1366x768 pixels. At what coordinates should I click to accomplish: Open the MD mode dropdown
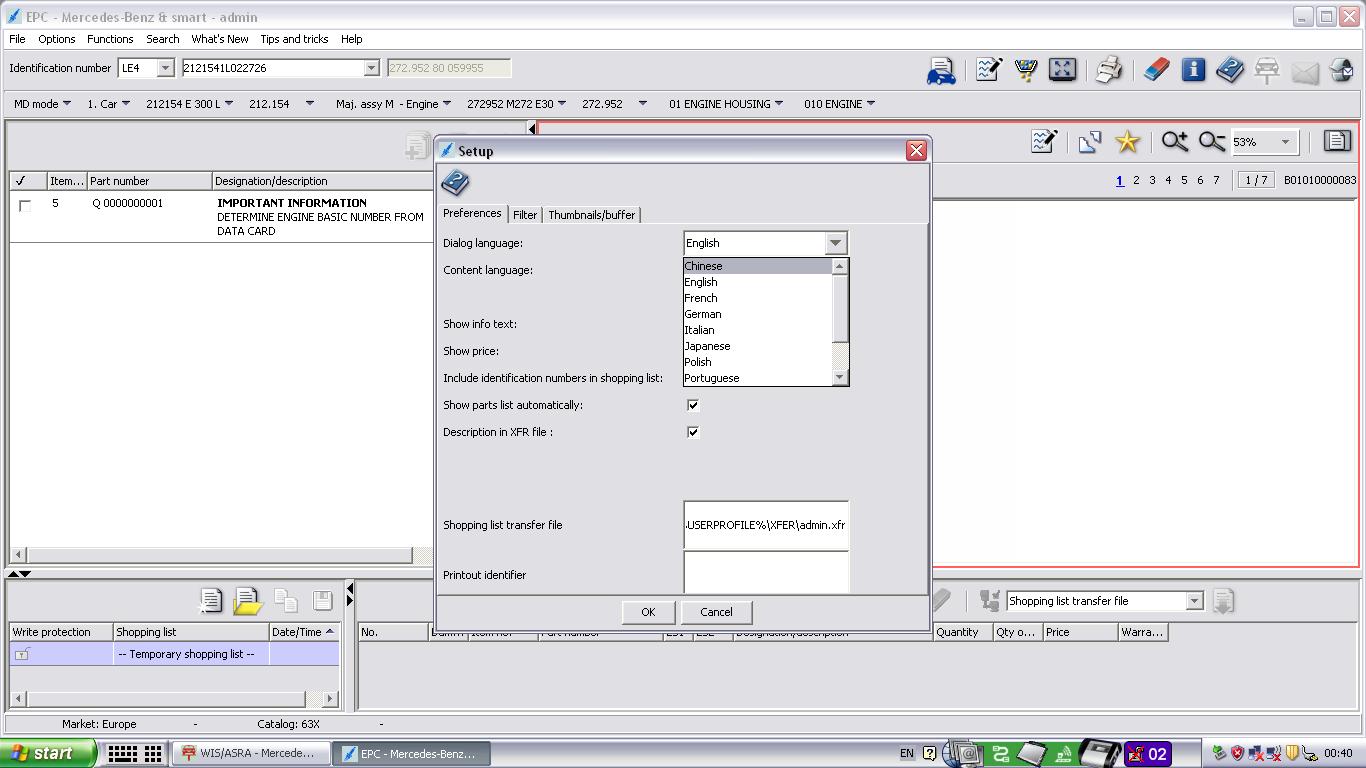(x=42, y=104)
